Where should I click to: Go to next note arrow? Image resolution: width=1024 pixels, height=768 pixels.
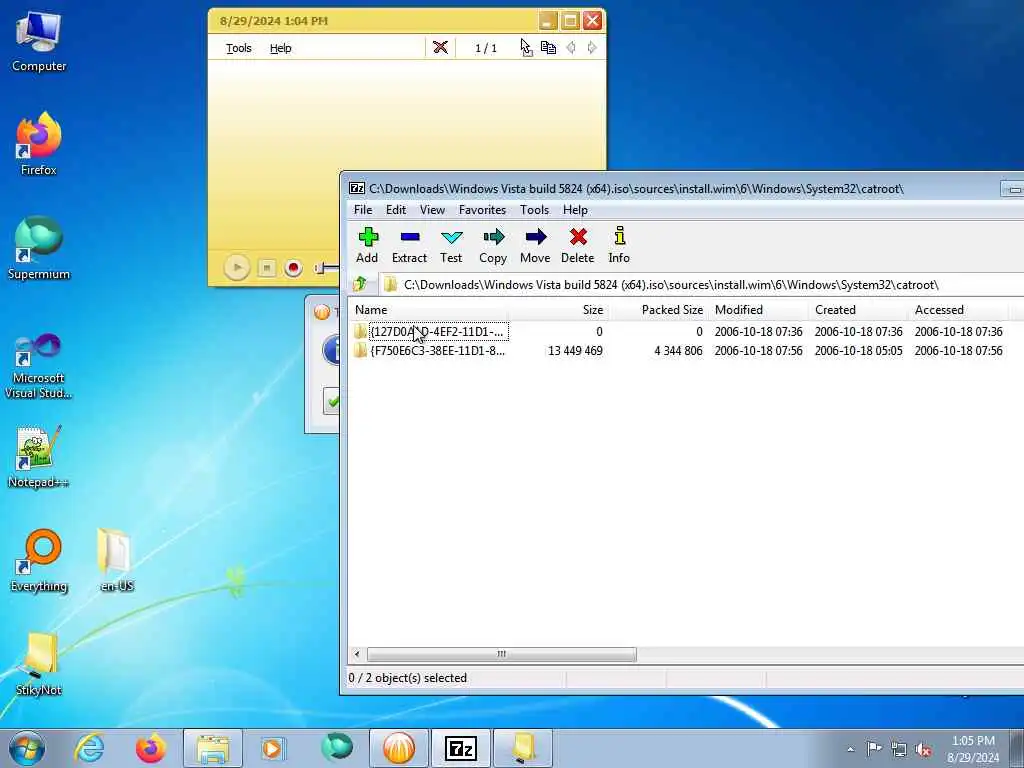592,48
